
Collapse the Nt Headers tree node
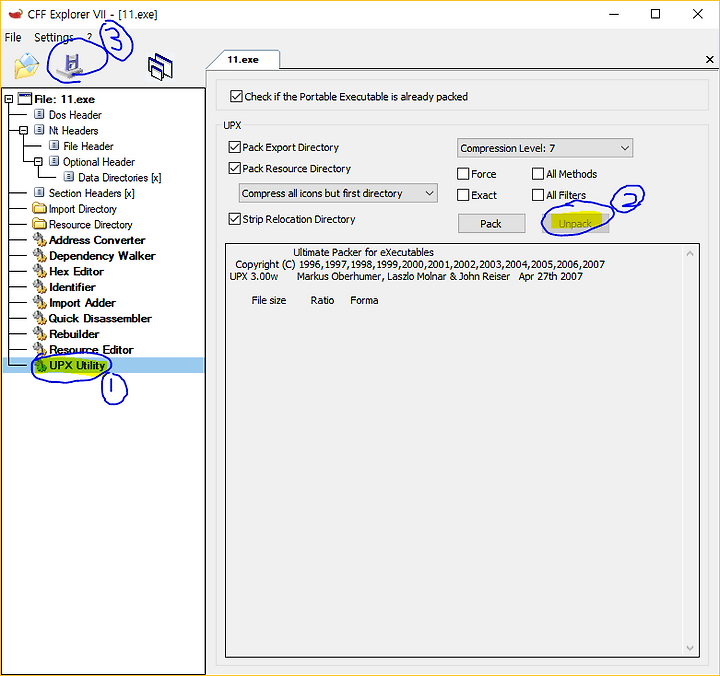23,130
